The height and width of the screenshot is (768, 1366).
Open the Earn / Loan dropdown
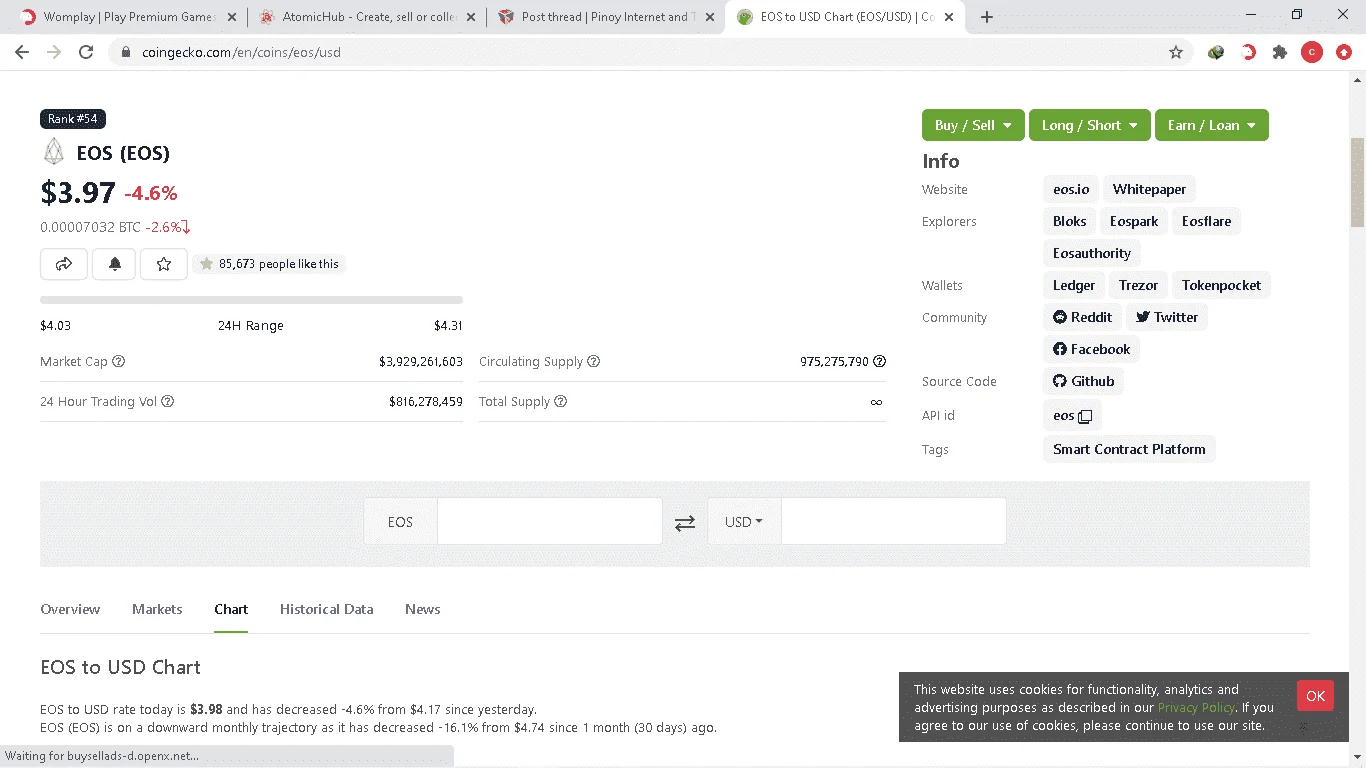(x=1212, y=125)
